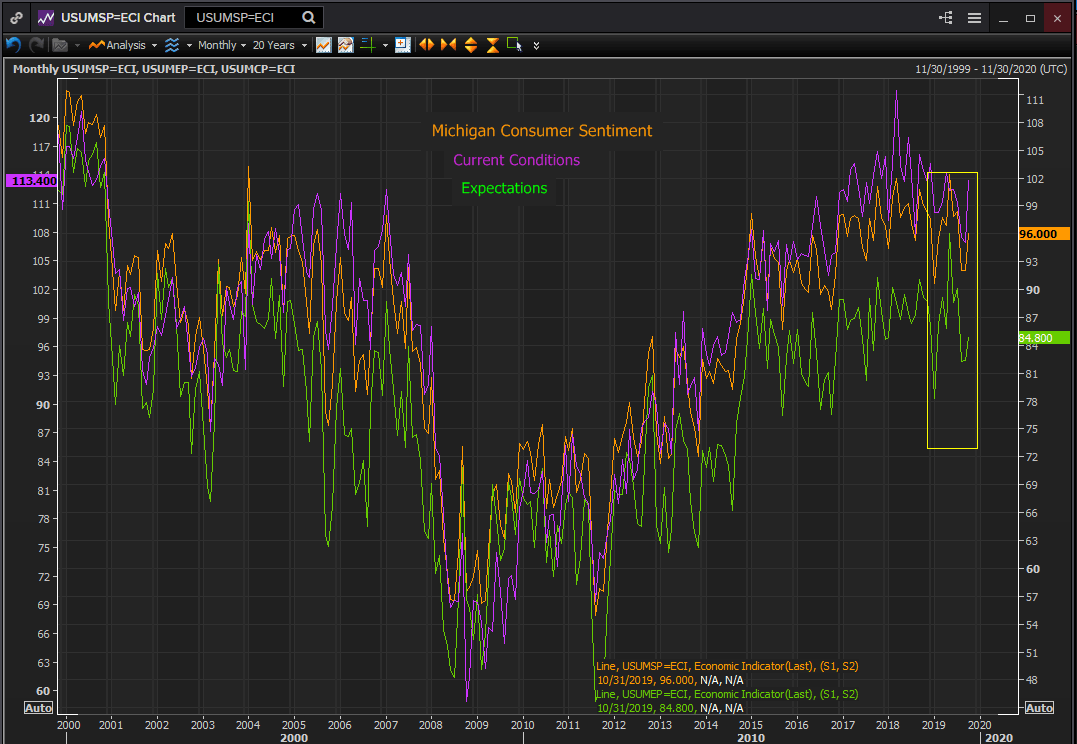Toggle the right axis Auto scale button

coord(1039,708)
